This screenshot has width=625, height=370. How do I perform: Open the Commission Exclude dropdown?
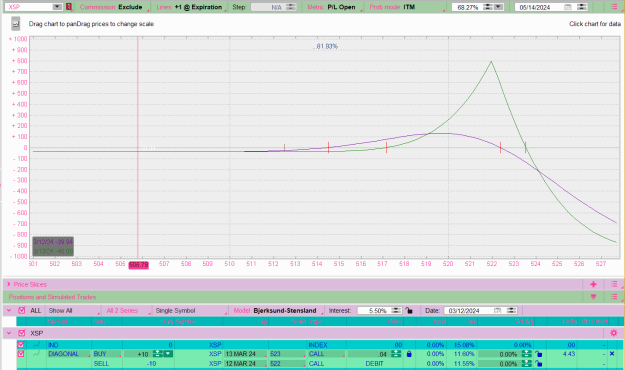coord(114,7)
